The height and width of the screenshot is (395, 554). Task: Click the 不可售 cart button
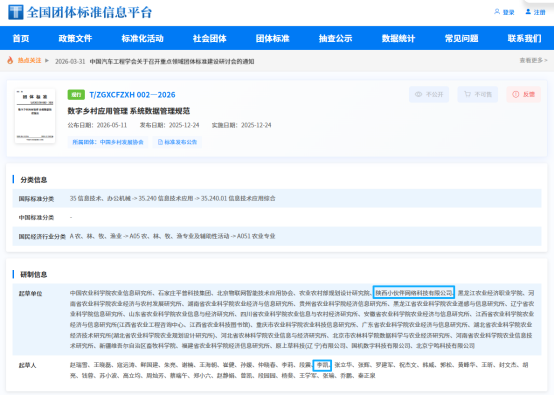click(478, 94)
